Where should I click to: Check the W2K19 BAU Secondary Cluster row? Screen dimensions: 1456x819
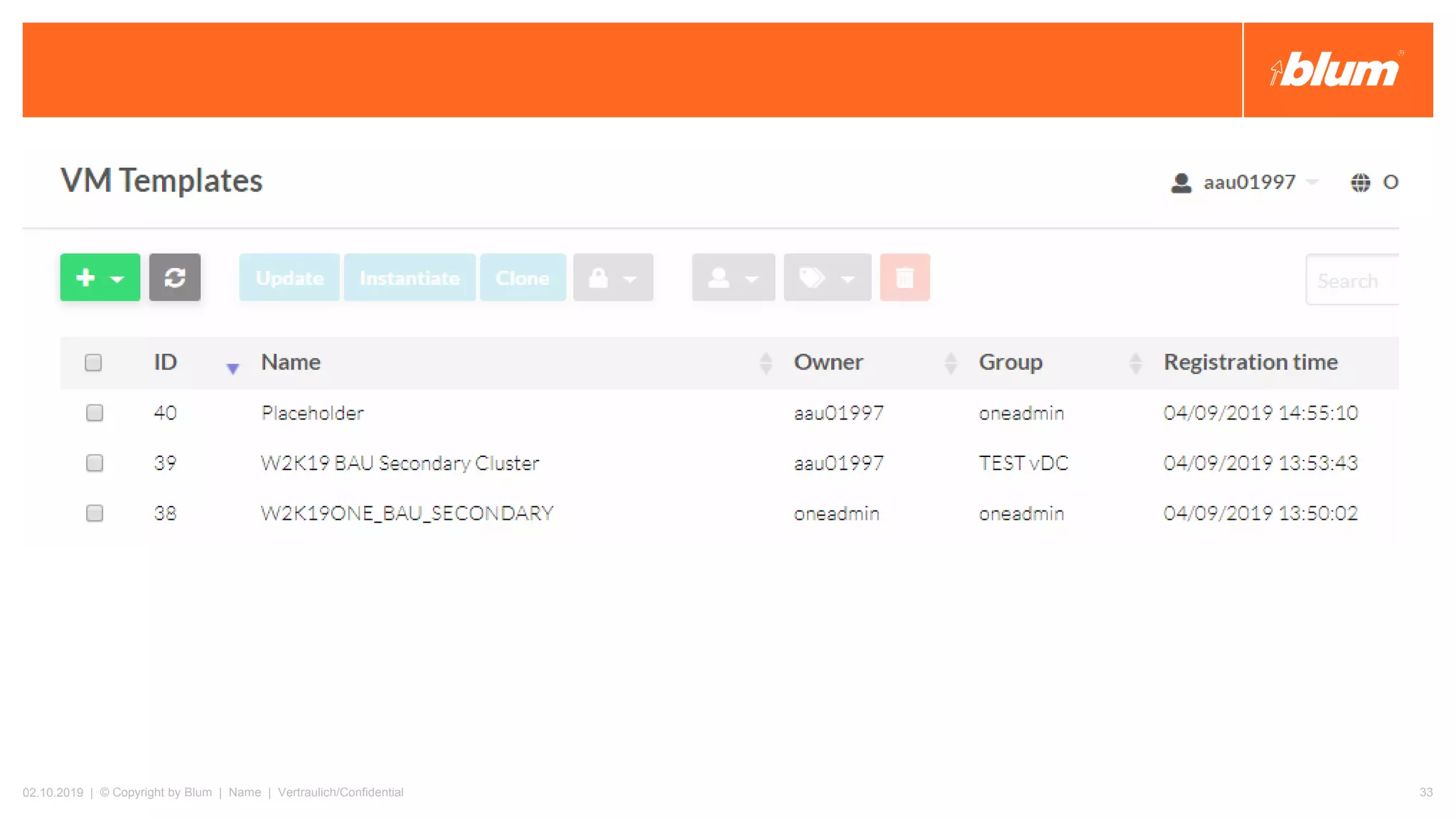95,464
